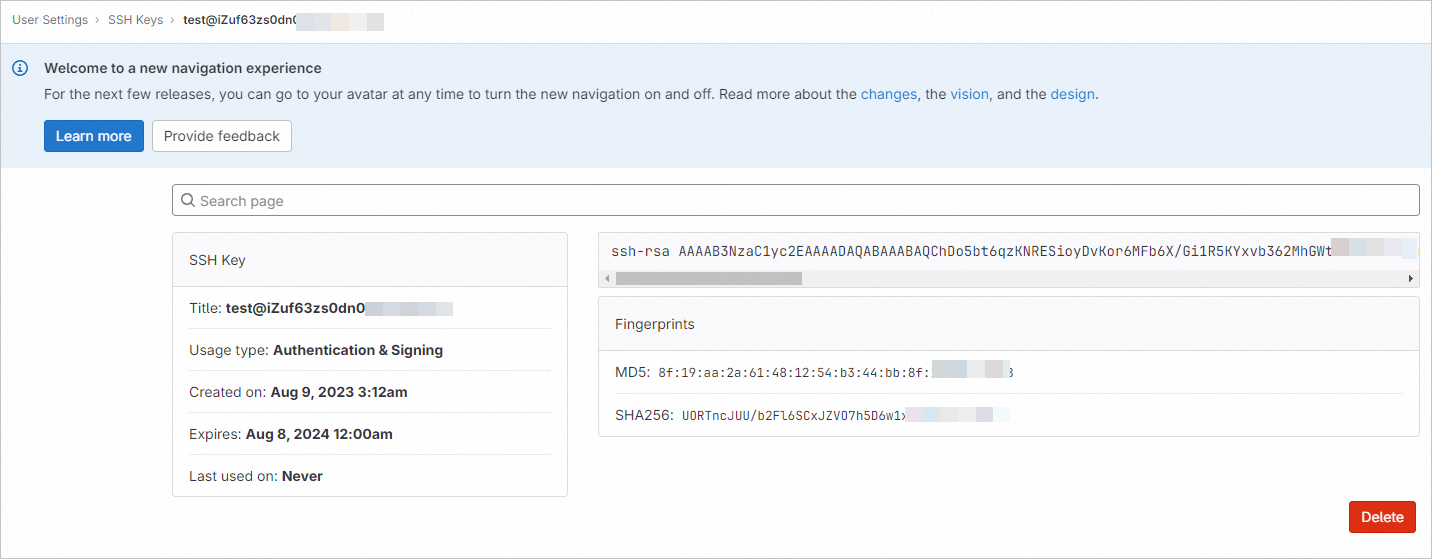Click the chevron after SSH Keys breadcrumb
The height and width of the screenshot is (559, 1432).
point(173,20)
